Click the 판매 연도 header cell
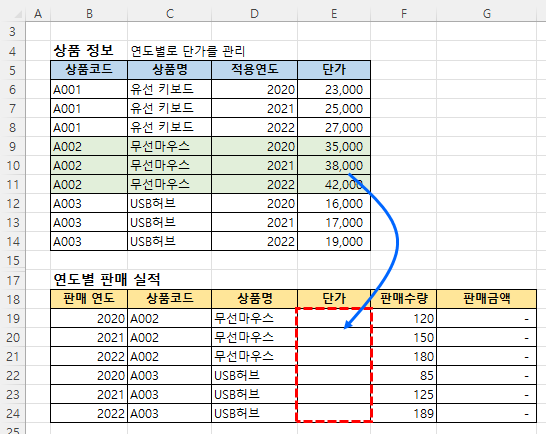This screenshot has height=434, width=546. click(x=89, y=299)
